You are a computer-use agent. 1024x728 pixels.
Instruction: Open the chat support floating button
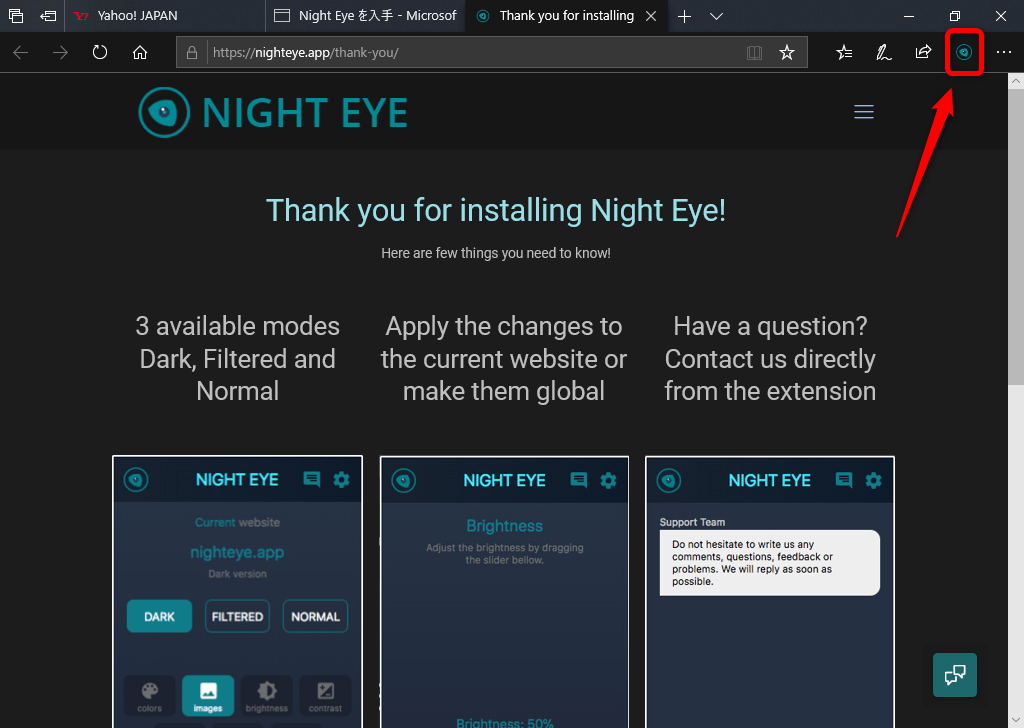pyautogui.click(x=954, y=674)
